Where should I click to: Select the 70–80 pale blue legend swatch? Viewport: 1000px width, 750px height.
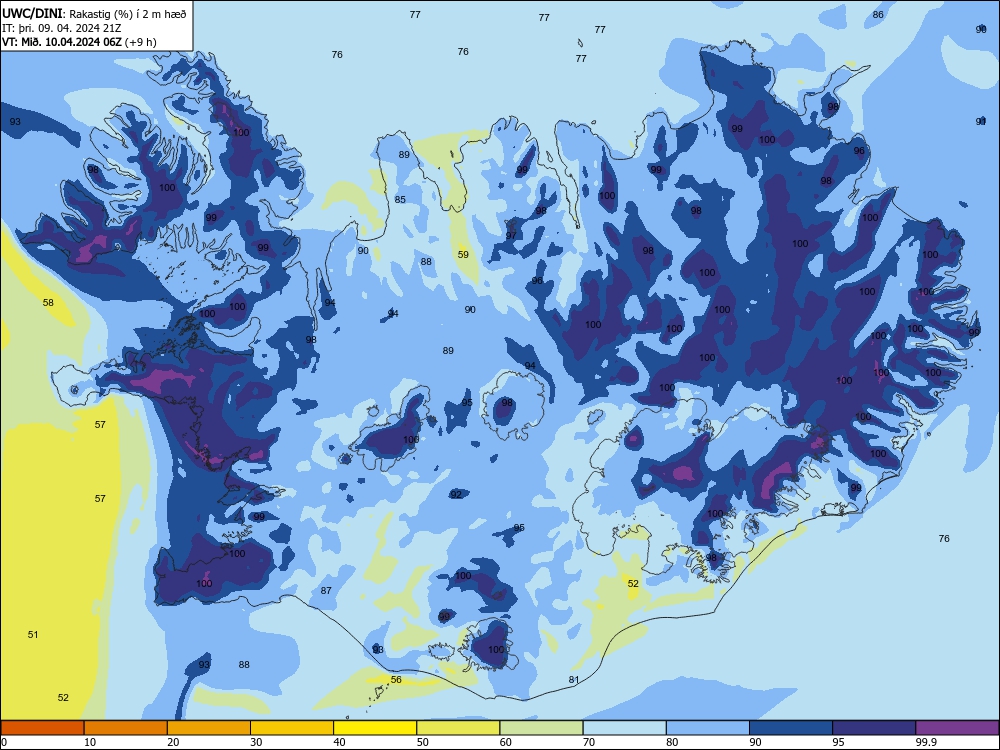pos(624,728)
